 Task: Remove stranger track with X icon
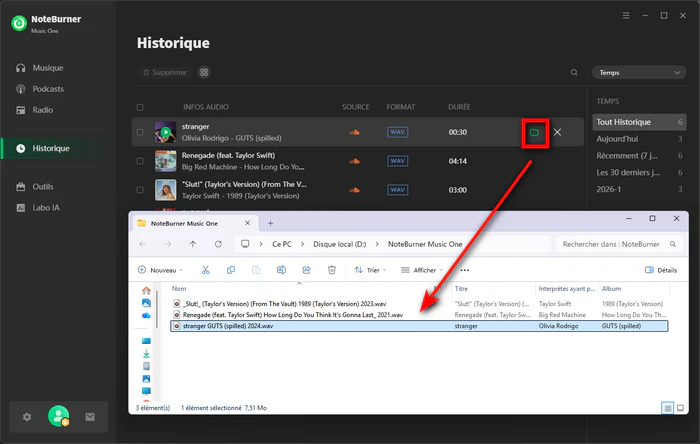(557, 132)
